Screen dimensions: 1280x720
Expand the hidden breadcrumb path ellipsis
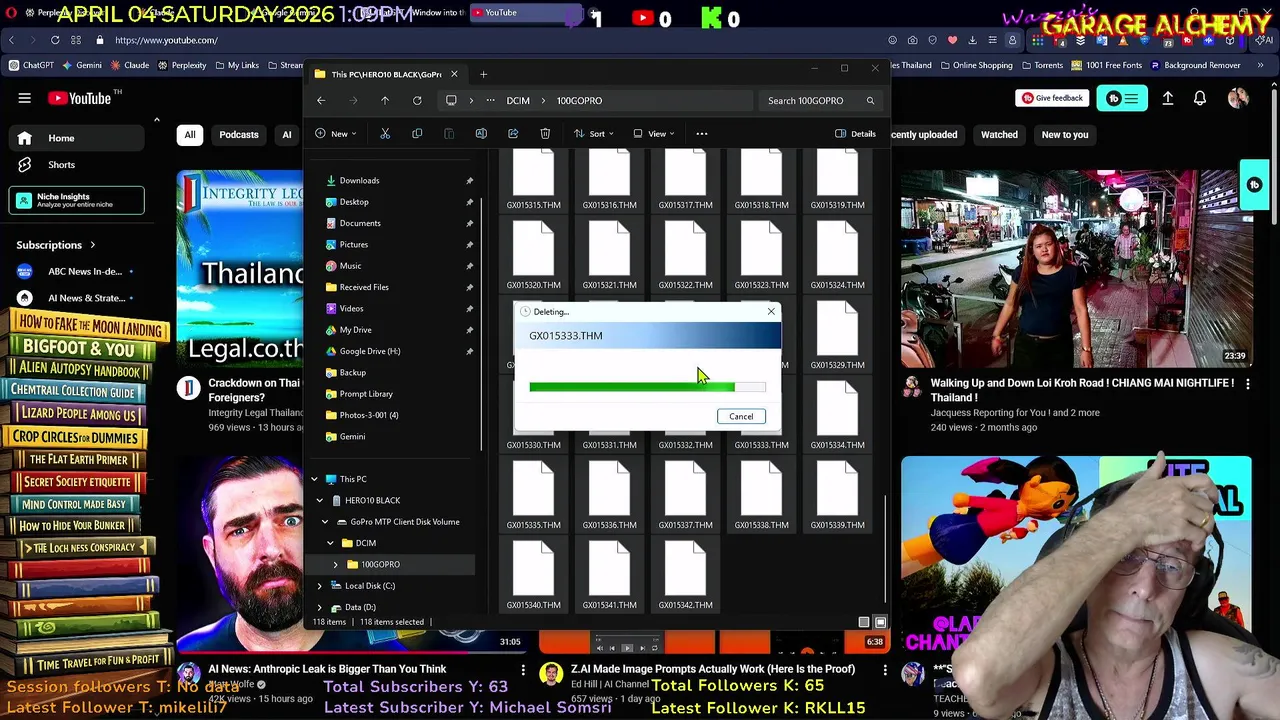(490, 100)
